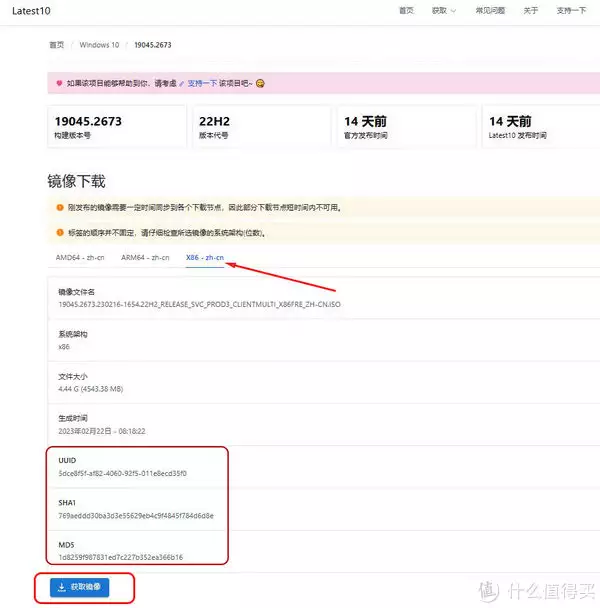Click Windows 10 breadcrumb link
This screenshot has height=608, width=600.
click(x=99, y=45)
